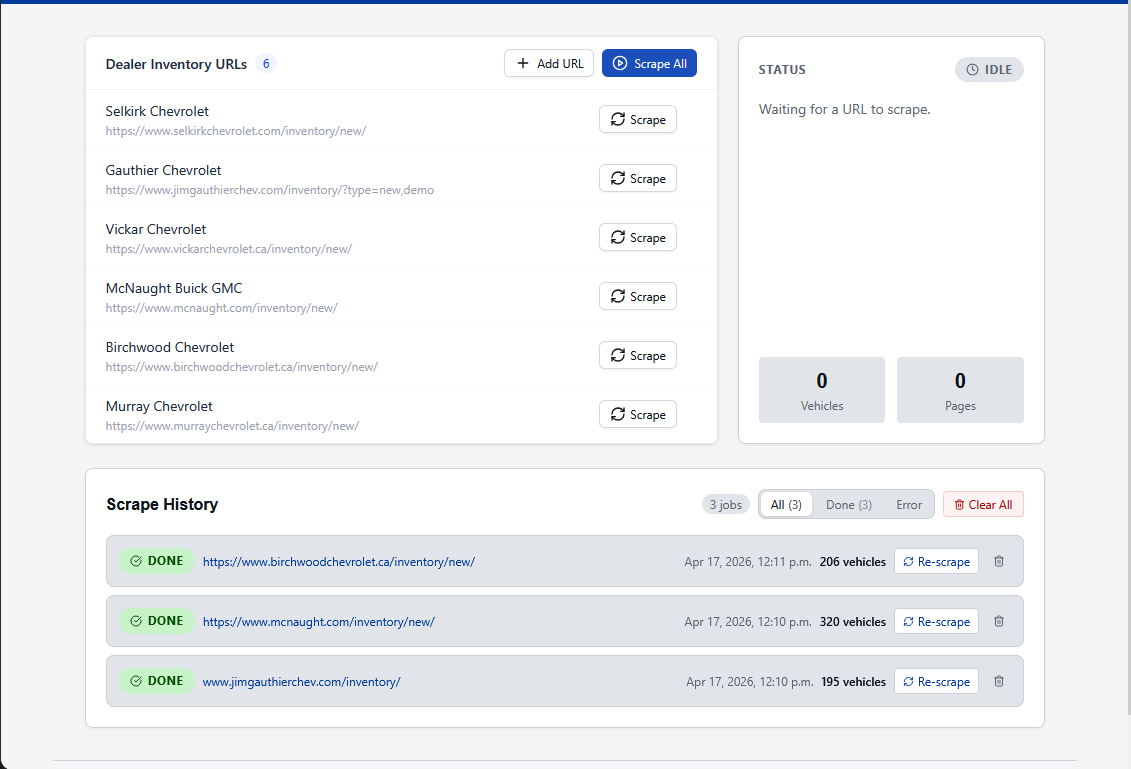Screen dimensions: 1131x769
Task: Open the mcnaught.com inventory history link
Action: point(318,622)
